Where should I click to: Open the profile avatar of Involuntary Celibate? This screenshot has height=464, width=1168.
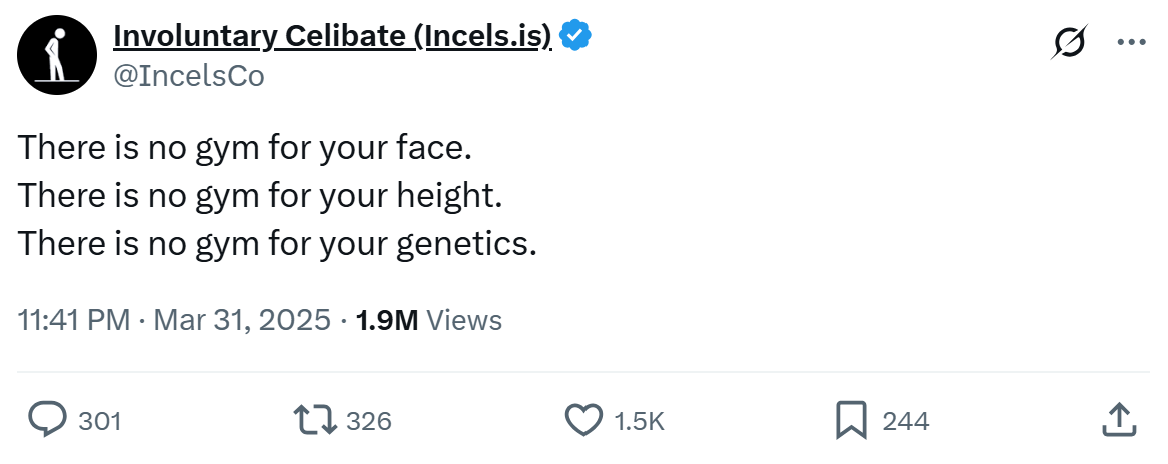pyautogui.click(x=57, y=54)
